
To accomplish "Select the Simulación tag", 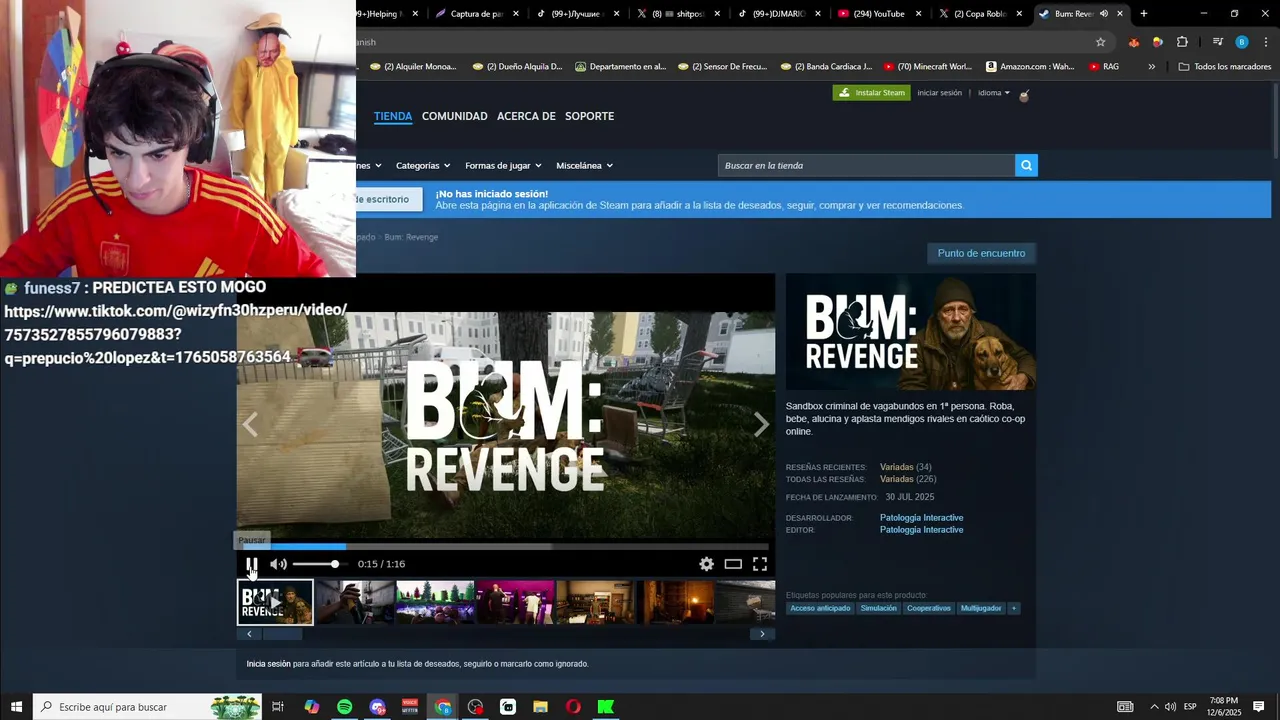I will click(878, 608).
